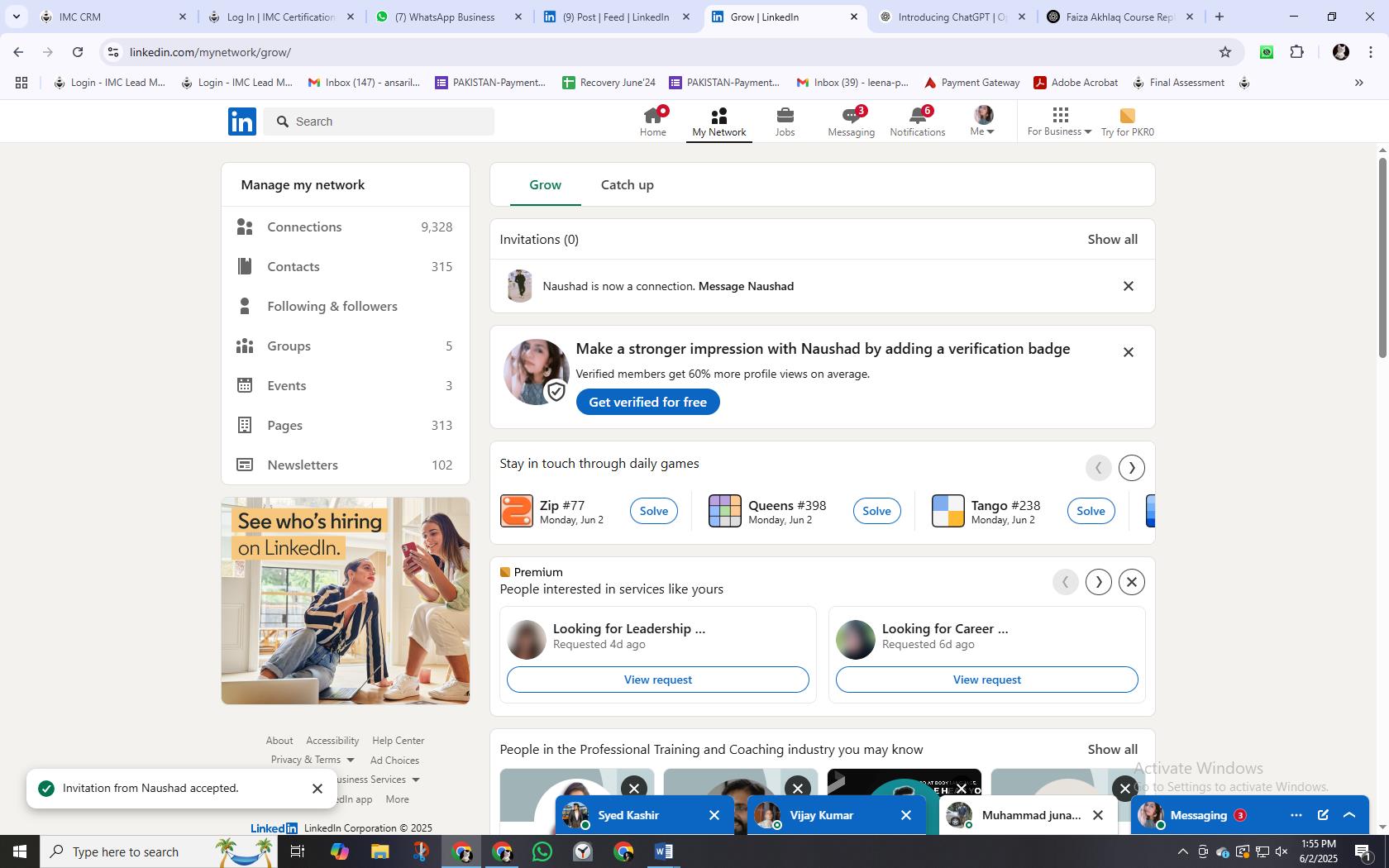1389x868 pixels.
Task: Show next daily games
Action: tap(1132, 468)
